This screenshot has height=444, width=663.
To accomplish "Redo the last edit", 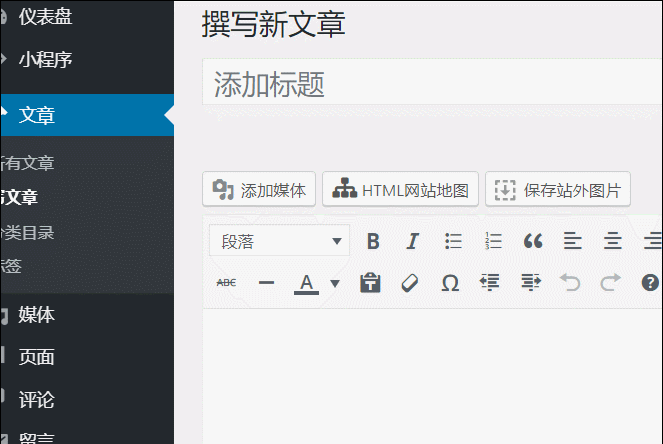I will (610, 282).
